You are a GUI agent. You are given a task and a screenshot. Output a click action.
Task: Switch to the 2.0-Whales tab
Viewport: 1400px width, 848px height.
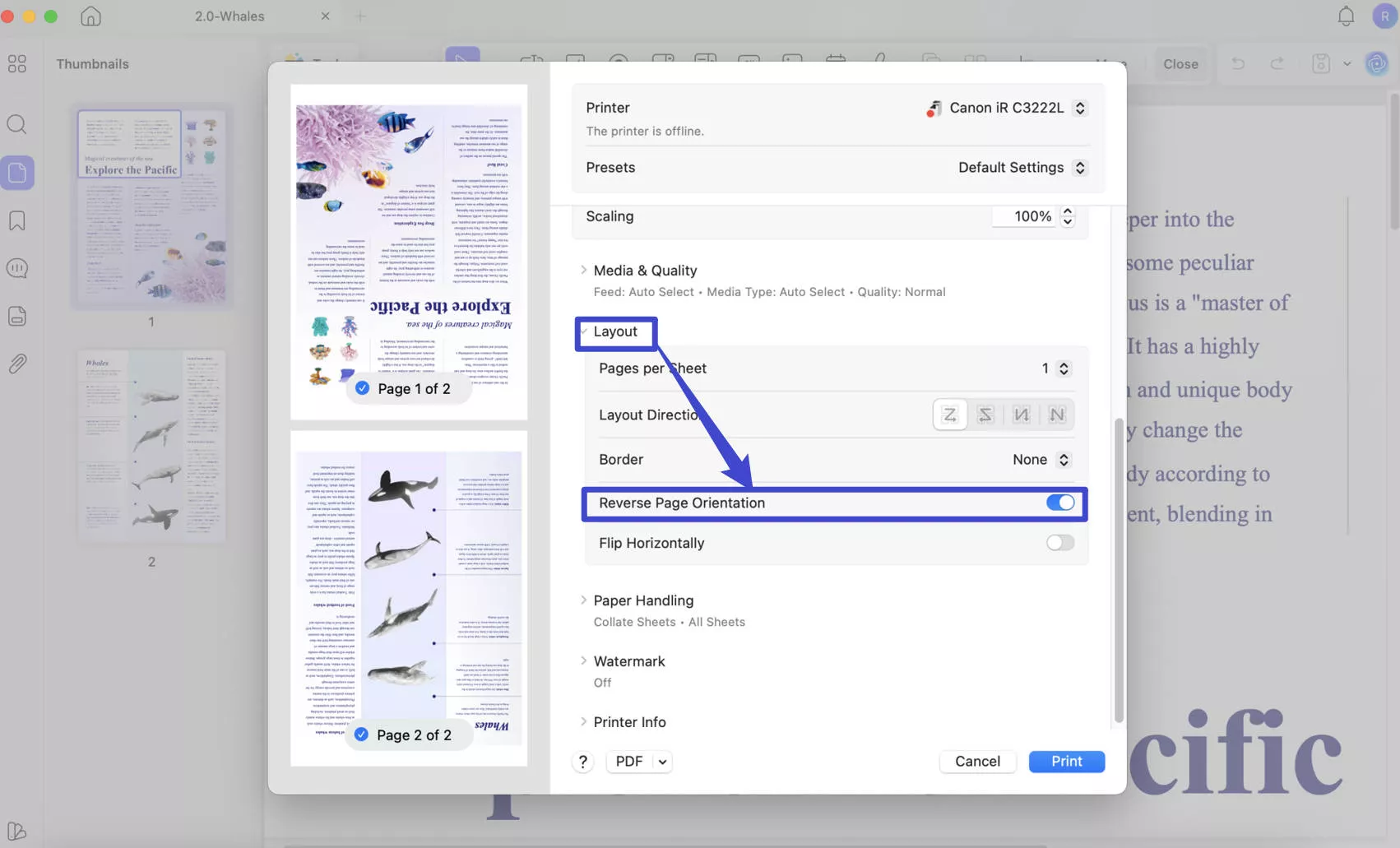pos(229,16)
